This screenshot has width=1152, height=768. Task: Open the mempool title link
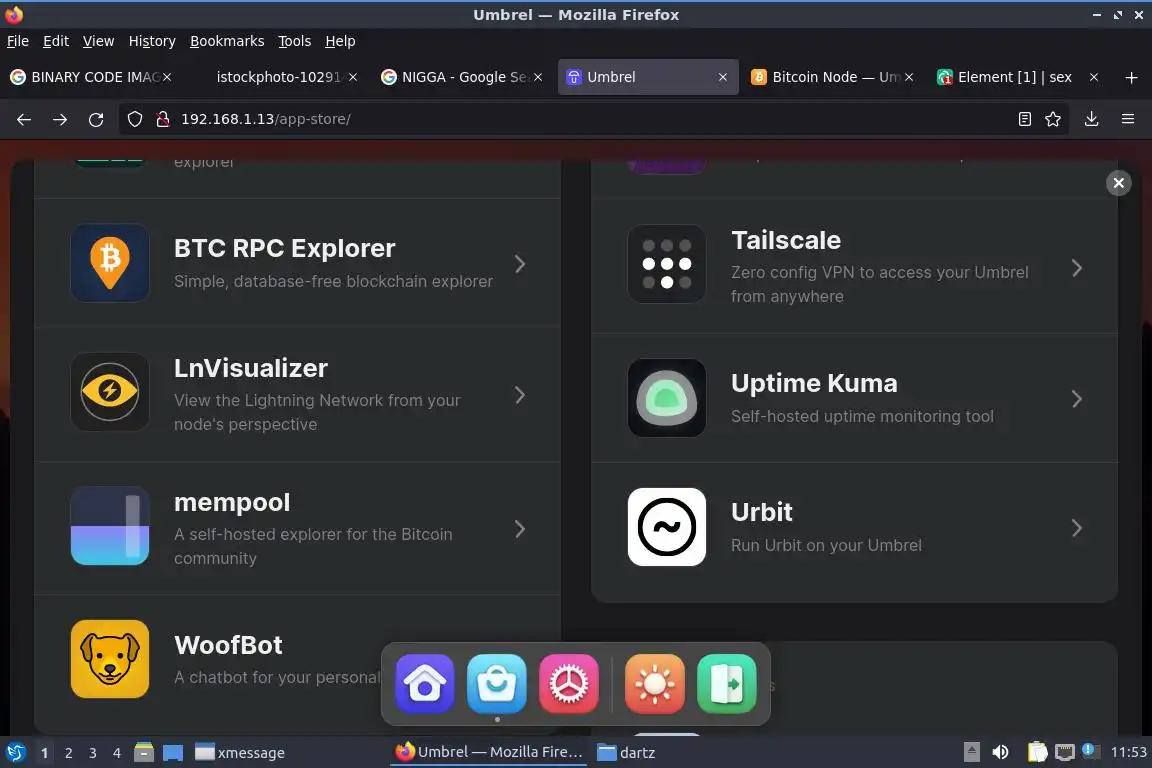(x=232, y=503)
